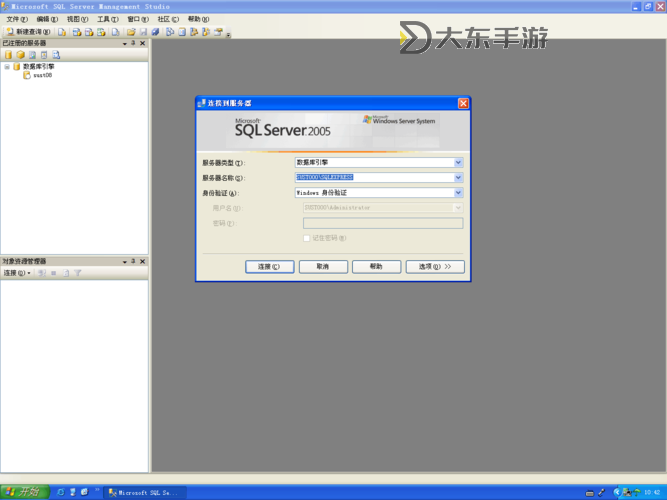Click the 新建查询 (New Query) toolbar button
Viewport: 667px width, 500px height.
point(29,32)
